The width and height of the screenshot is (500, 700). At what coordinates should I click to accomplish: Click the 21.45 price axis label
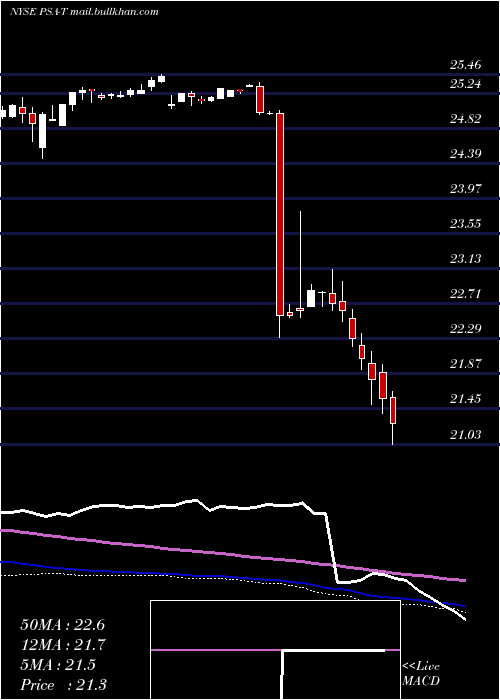coord(466,399)
